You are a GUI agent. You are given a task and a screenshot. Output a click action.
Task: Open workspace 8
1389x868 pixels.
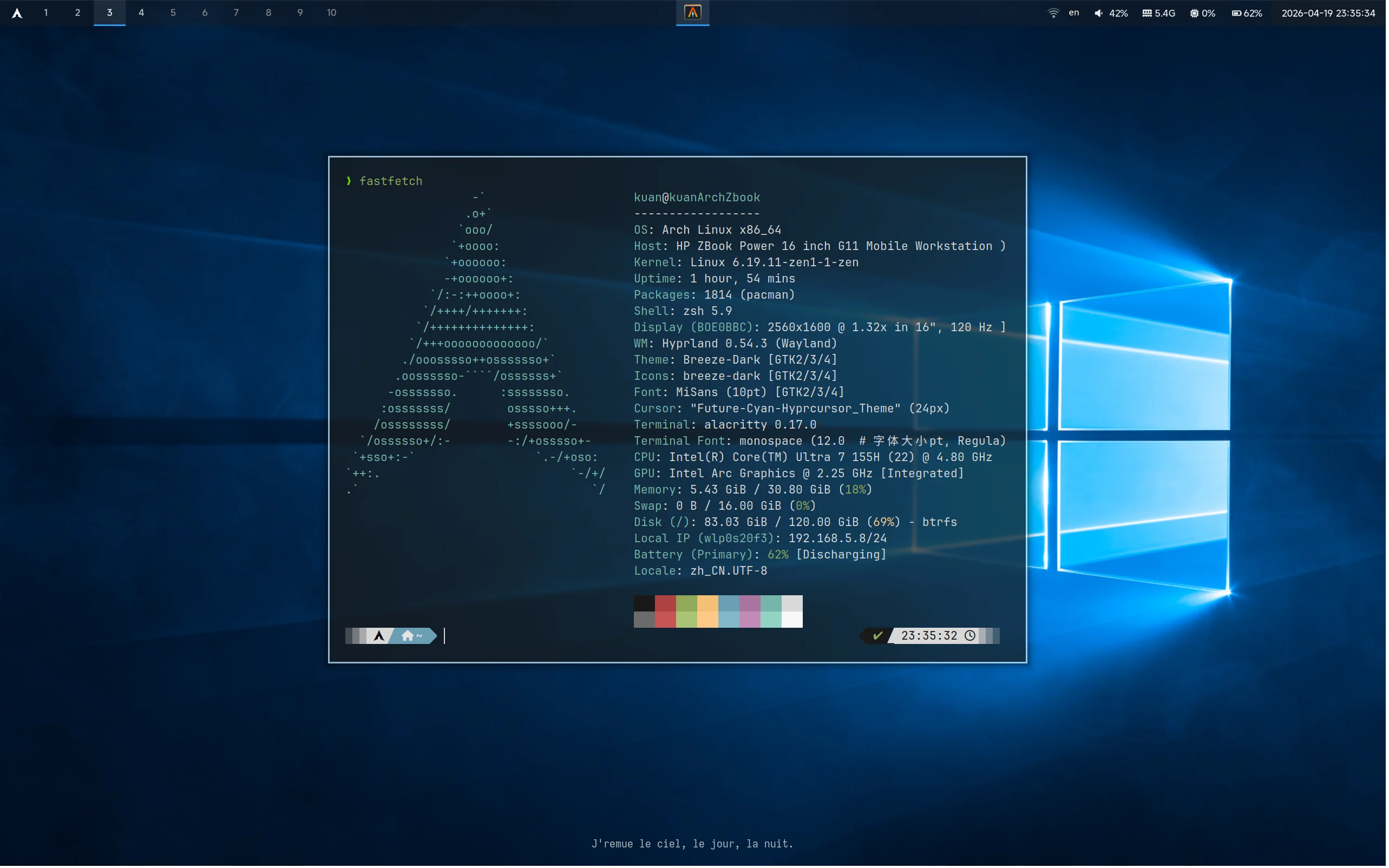[268, 12]
